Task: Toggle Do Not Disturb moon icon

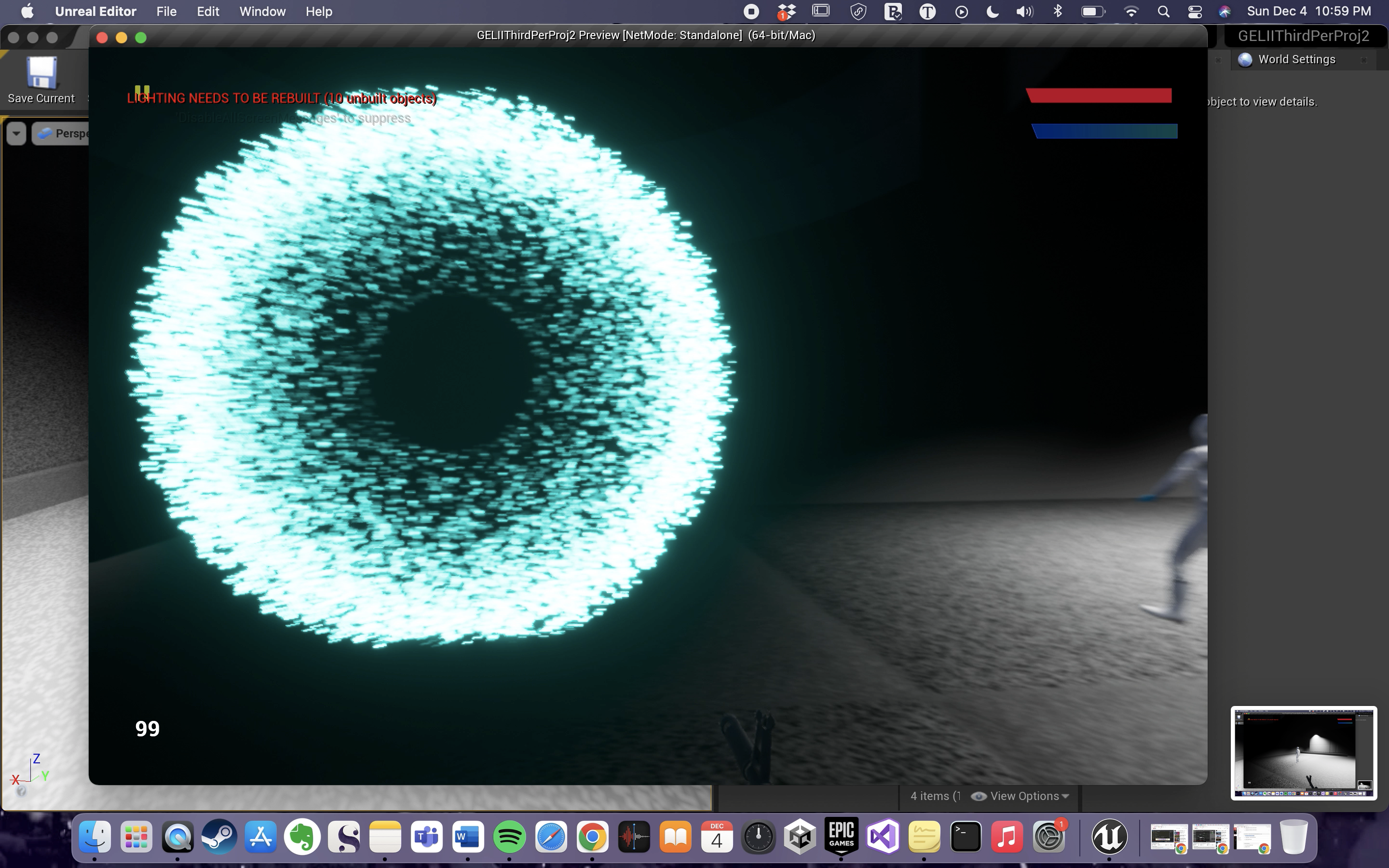Action: pos(993,12)
